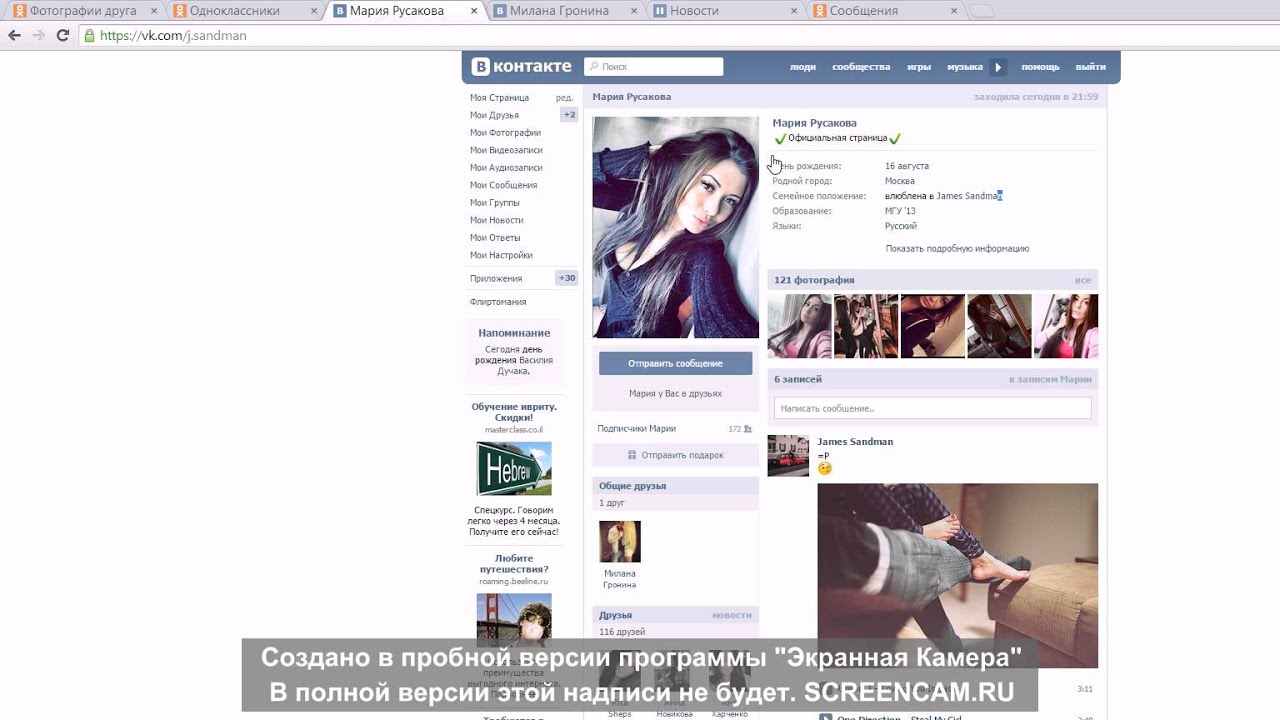This screenshot has height=720, width=1280.
Task: Click the Поиск search field
Action: point(653,67)
